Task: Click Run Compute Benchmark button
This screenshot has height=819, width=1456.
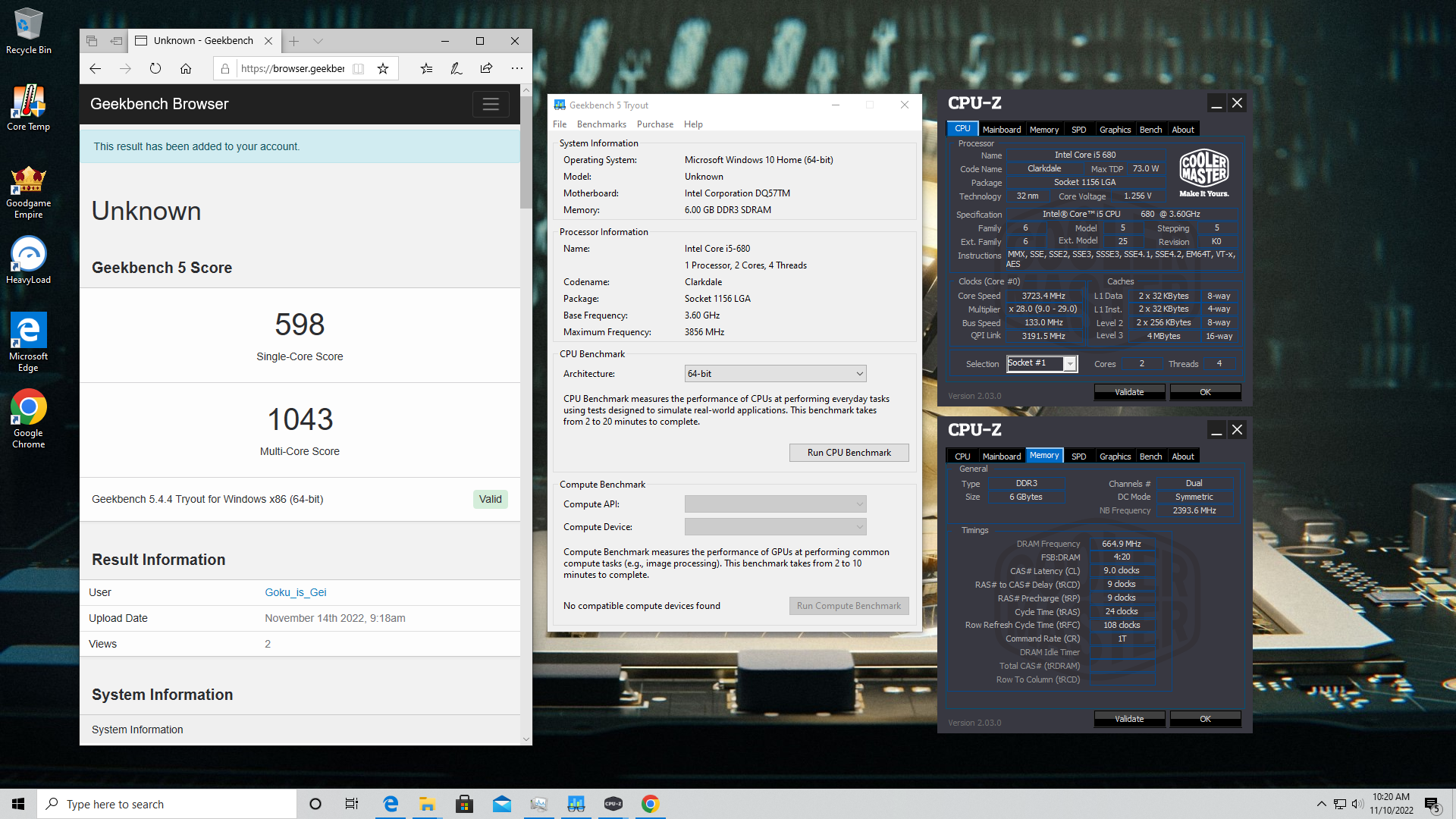Action: [x=849, y=606]
